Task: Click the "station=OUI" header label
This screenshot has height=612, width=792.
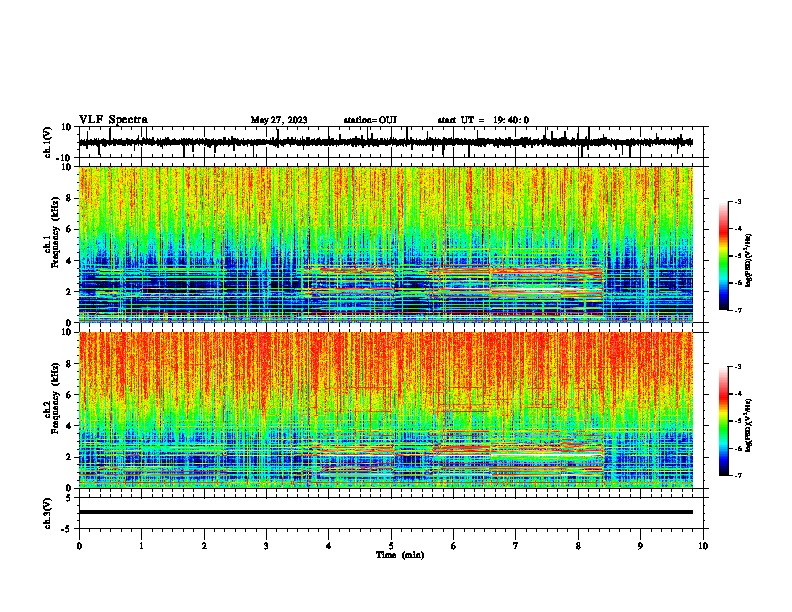Action: [370, 120]
